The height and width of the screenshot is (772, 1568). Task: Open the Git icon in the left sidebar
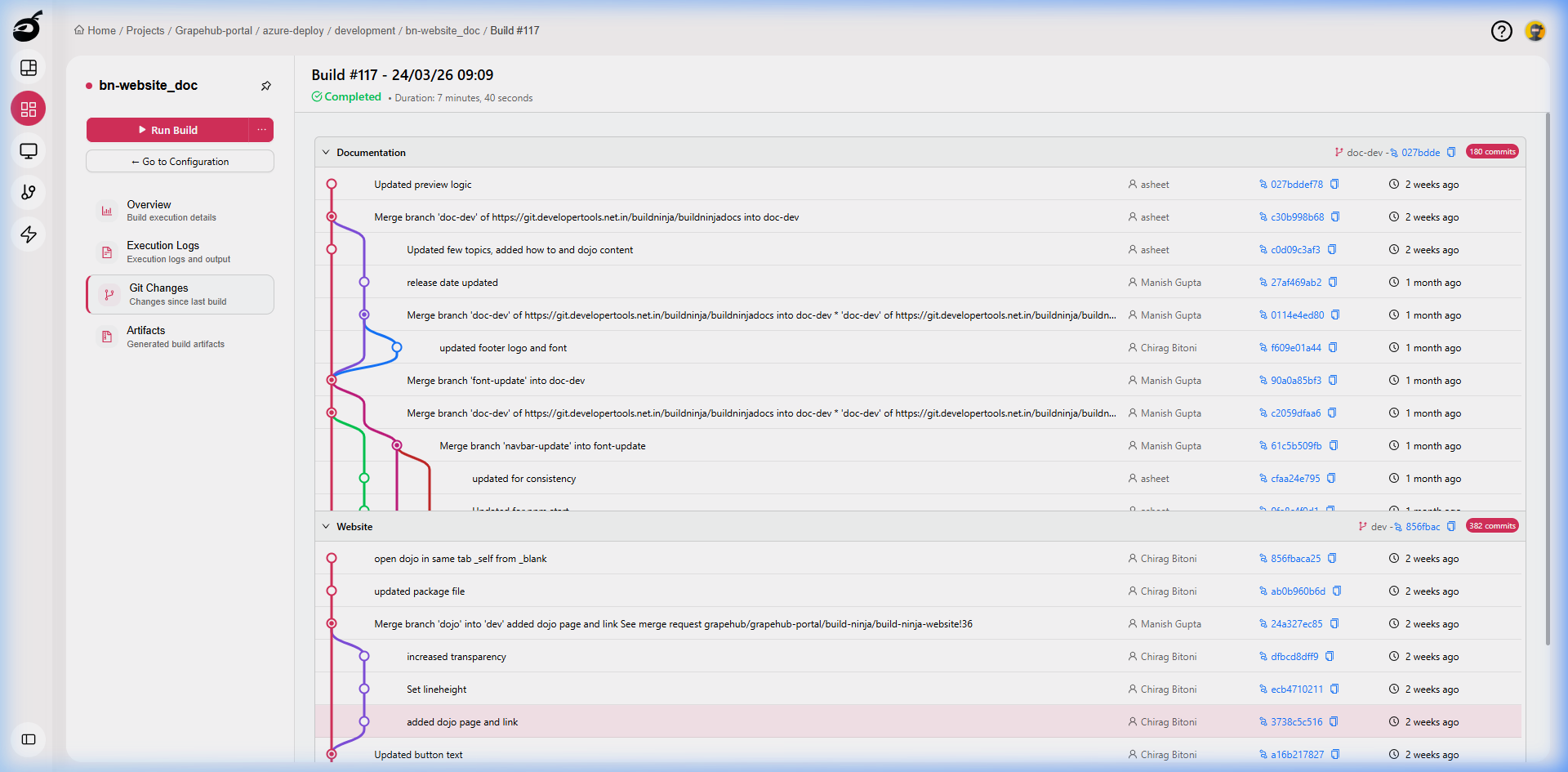29,192
